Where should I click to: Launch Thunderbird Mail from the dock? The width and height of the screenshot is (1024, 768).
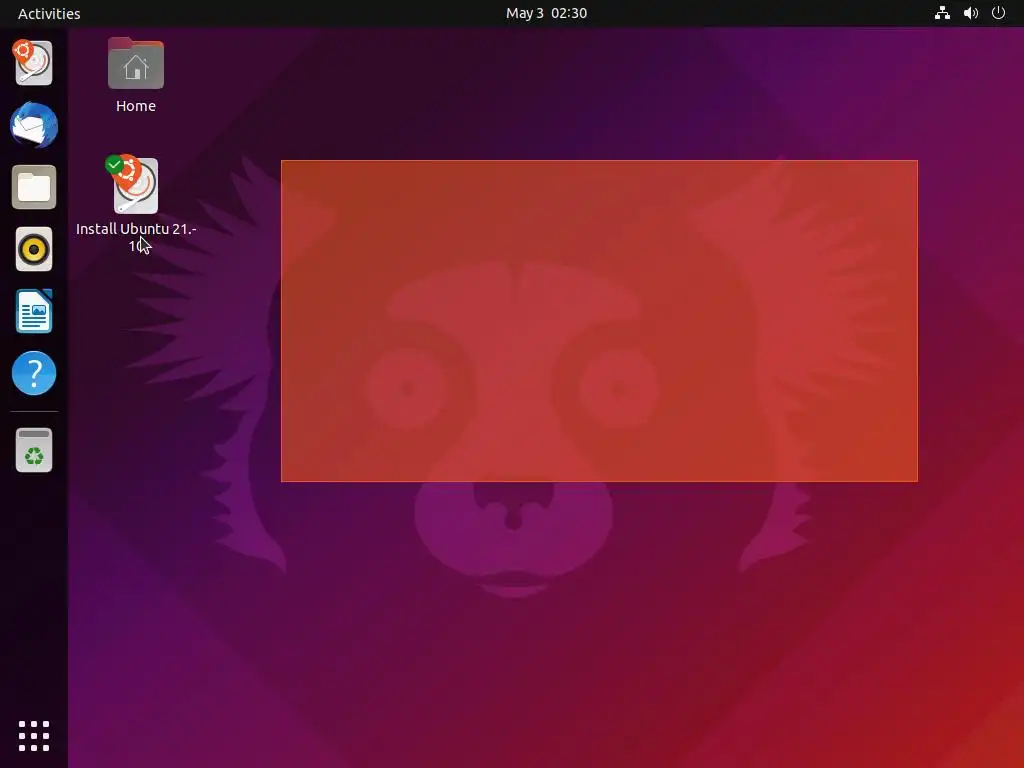click(34, 125)
